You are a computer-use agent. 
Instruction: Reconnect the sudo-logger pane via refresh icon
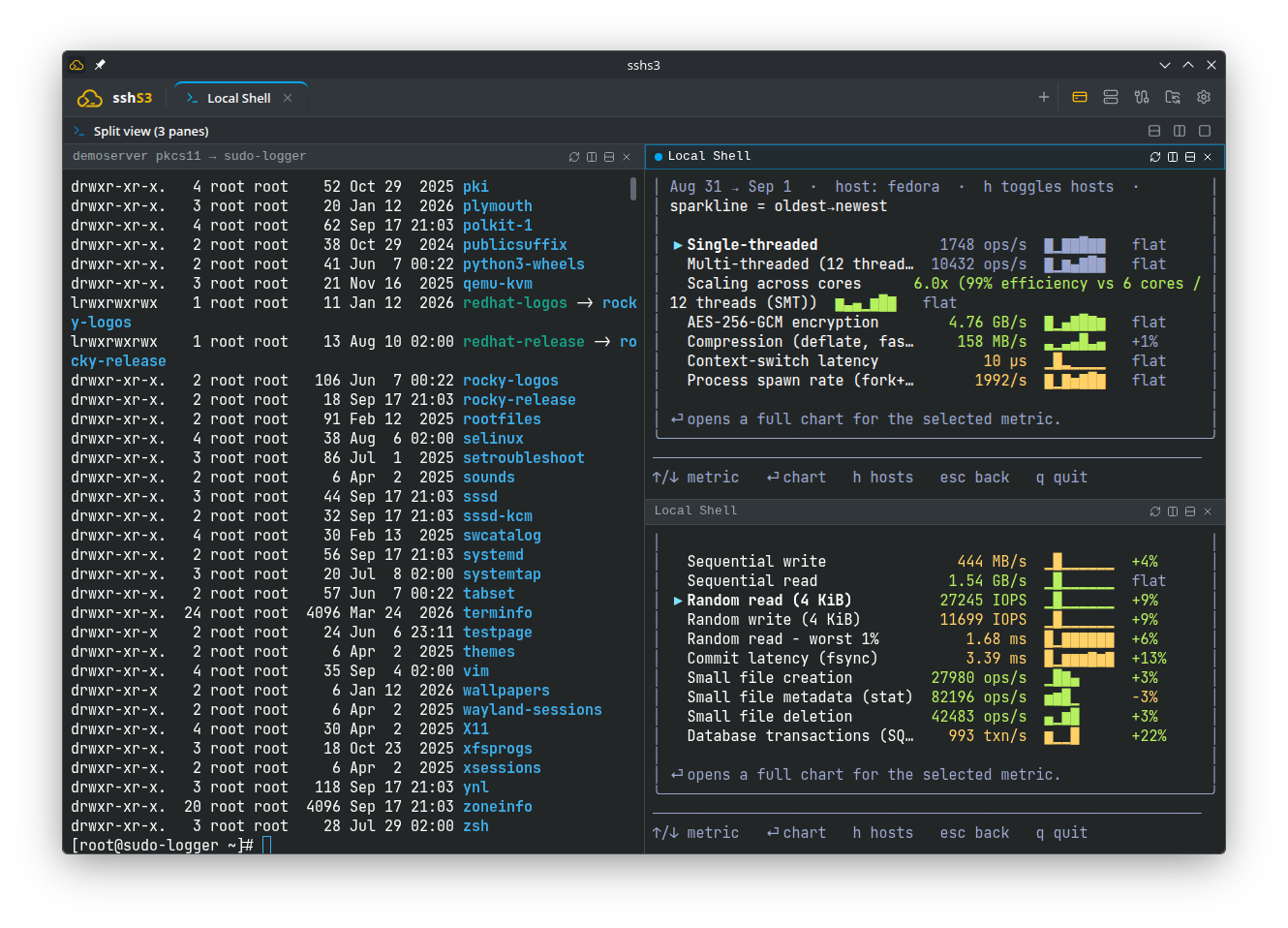[x=574, y=157]
